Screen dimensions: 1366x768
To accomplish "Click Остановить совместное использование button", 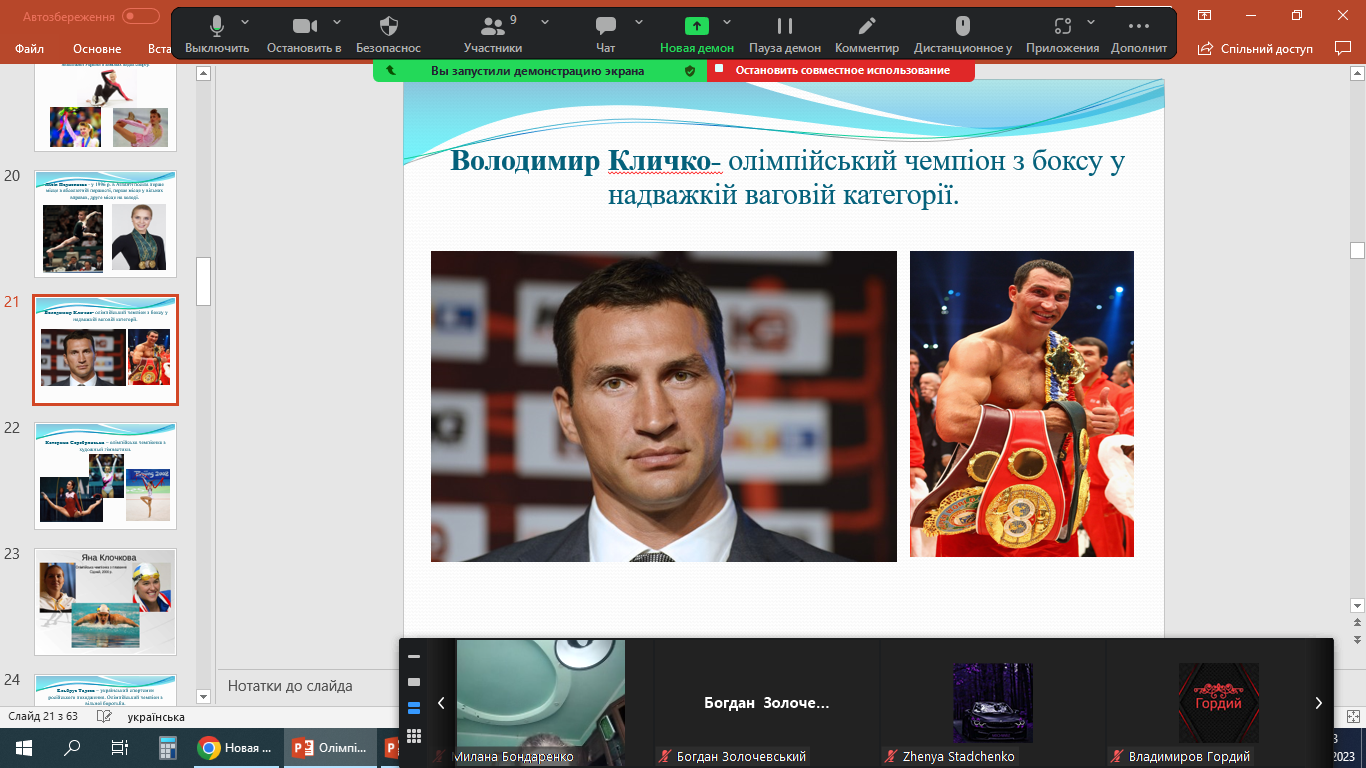I will (x=841, y=71).
